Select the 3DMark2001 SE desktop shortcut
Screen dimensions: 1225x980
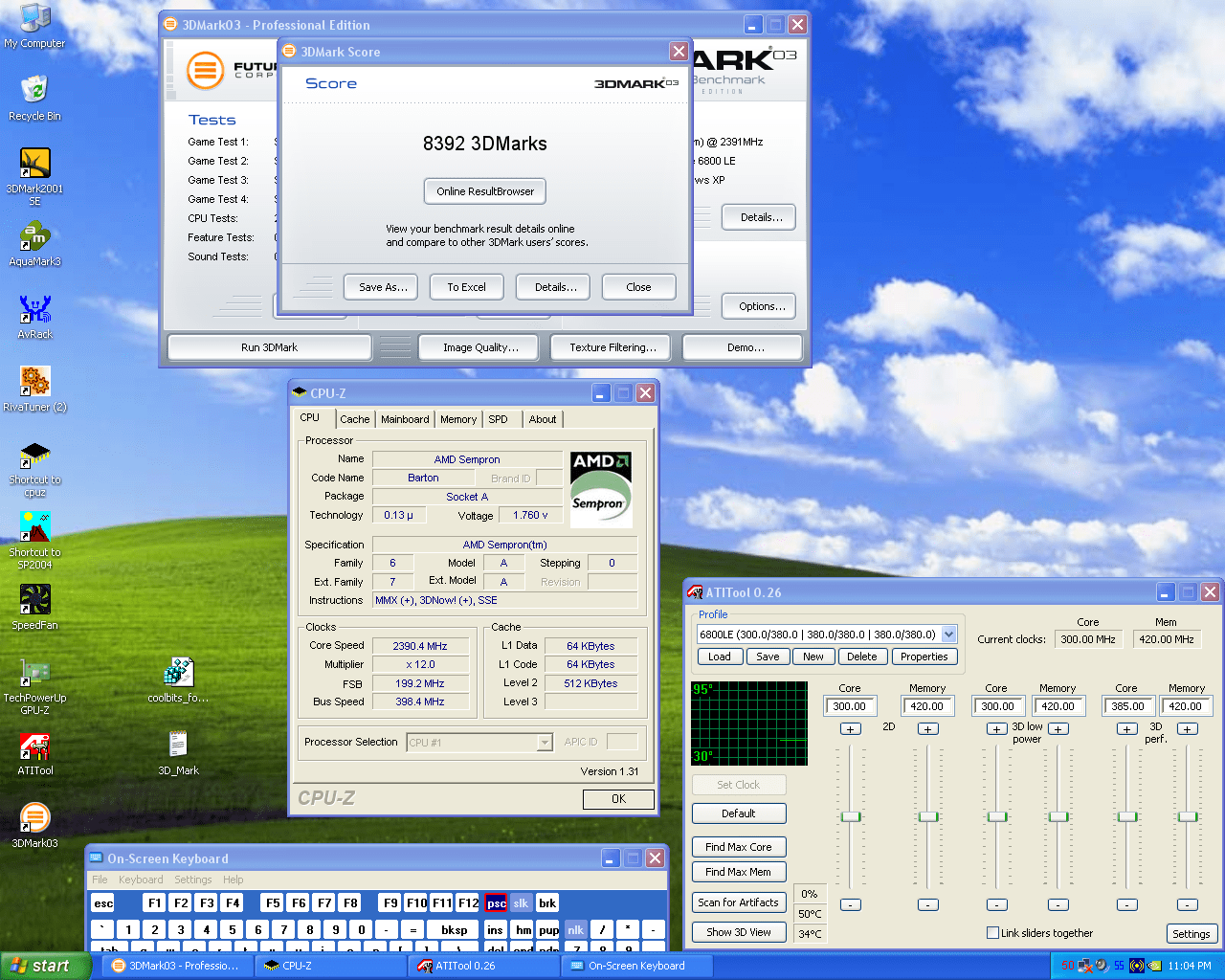tap(34, 177)
